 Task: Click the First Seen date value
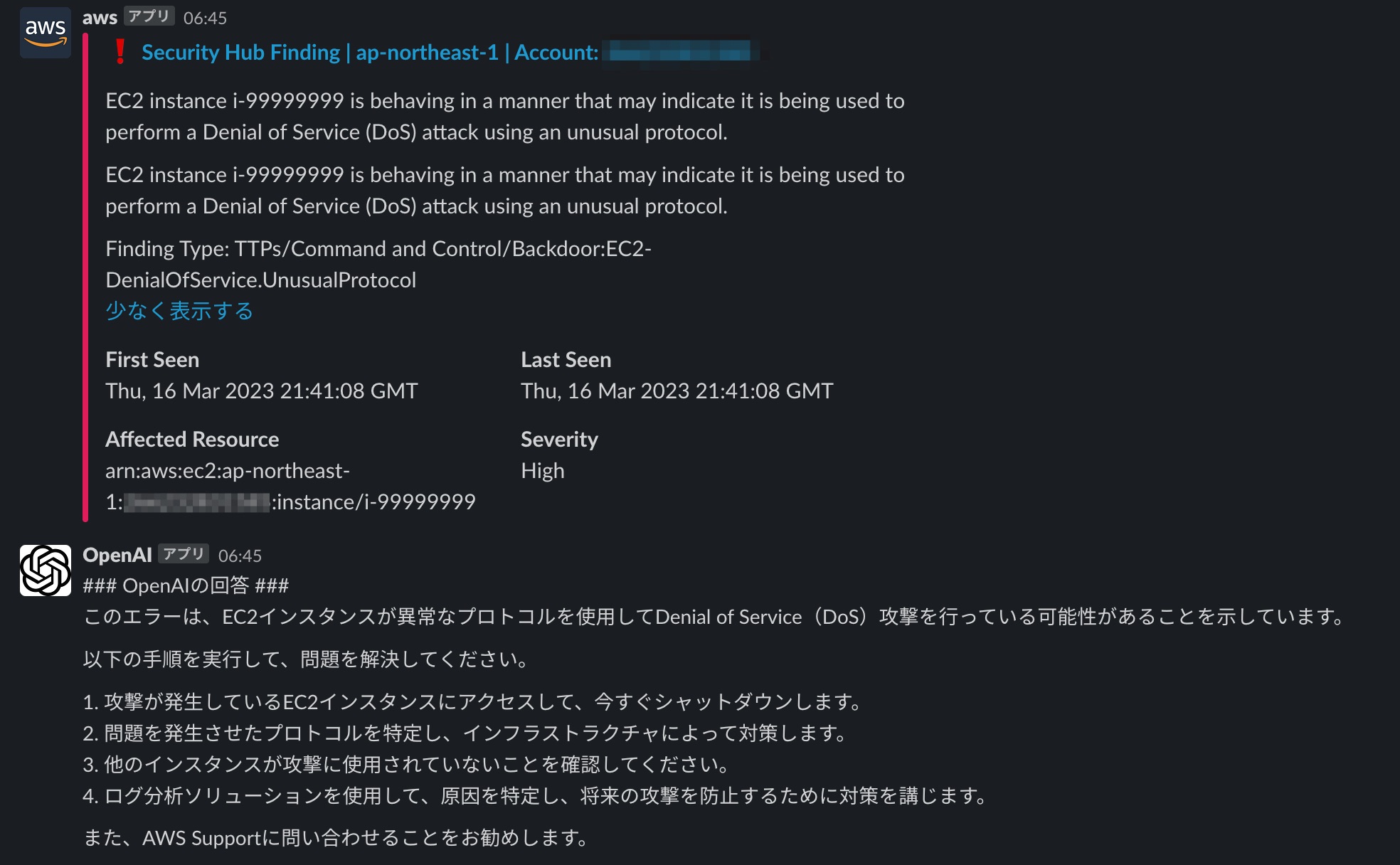[262, 391]
